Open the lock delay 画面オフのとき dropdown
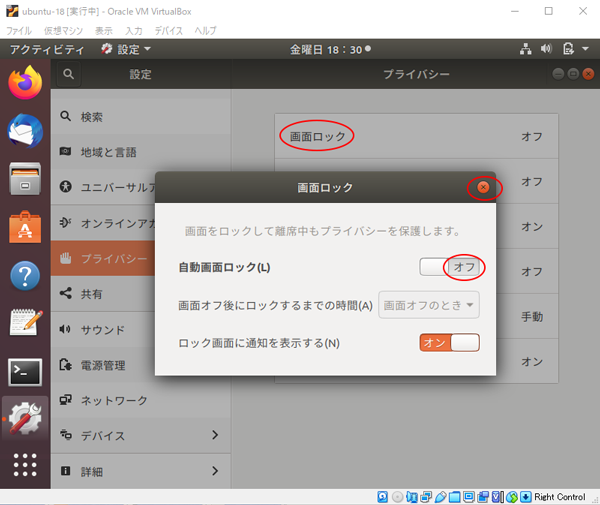 [x=429, y=305]
